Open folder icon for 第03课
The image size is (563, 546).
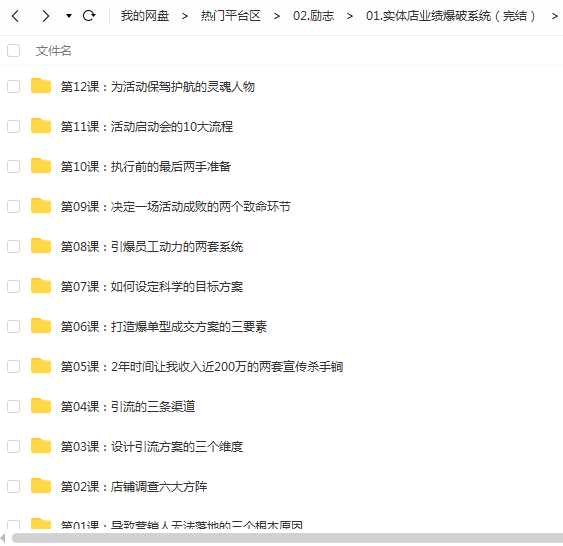(x=41, y=446)
